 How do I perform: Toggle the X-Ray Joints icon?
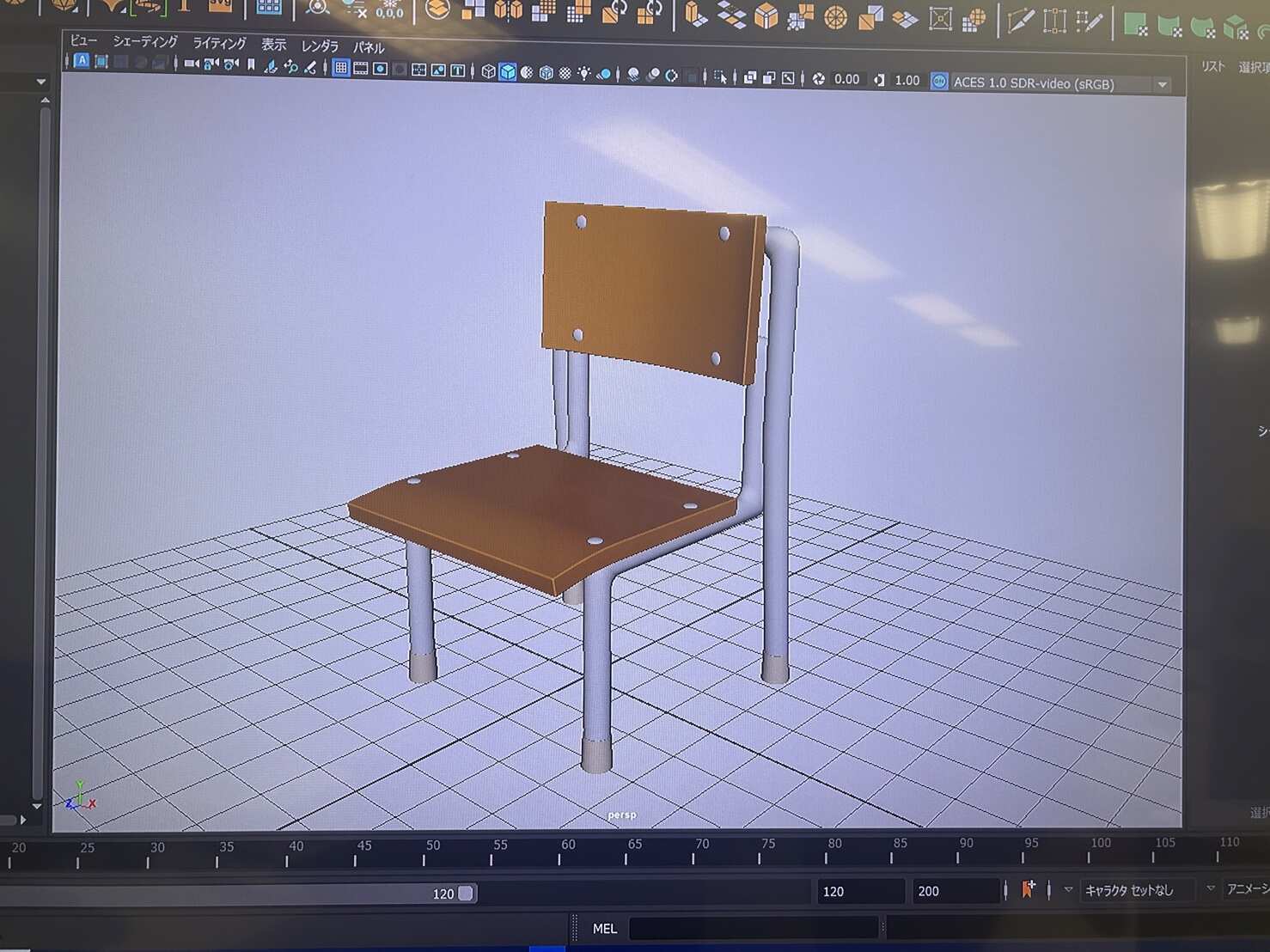788,79
